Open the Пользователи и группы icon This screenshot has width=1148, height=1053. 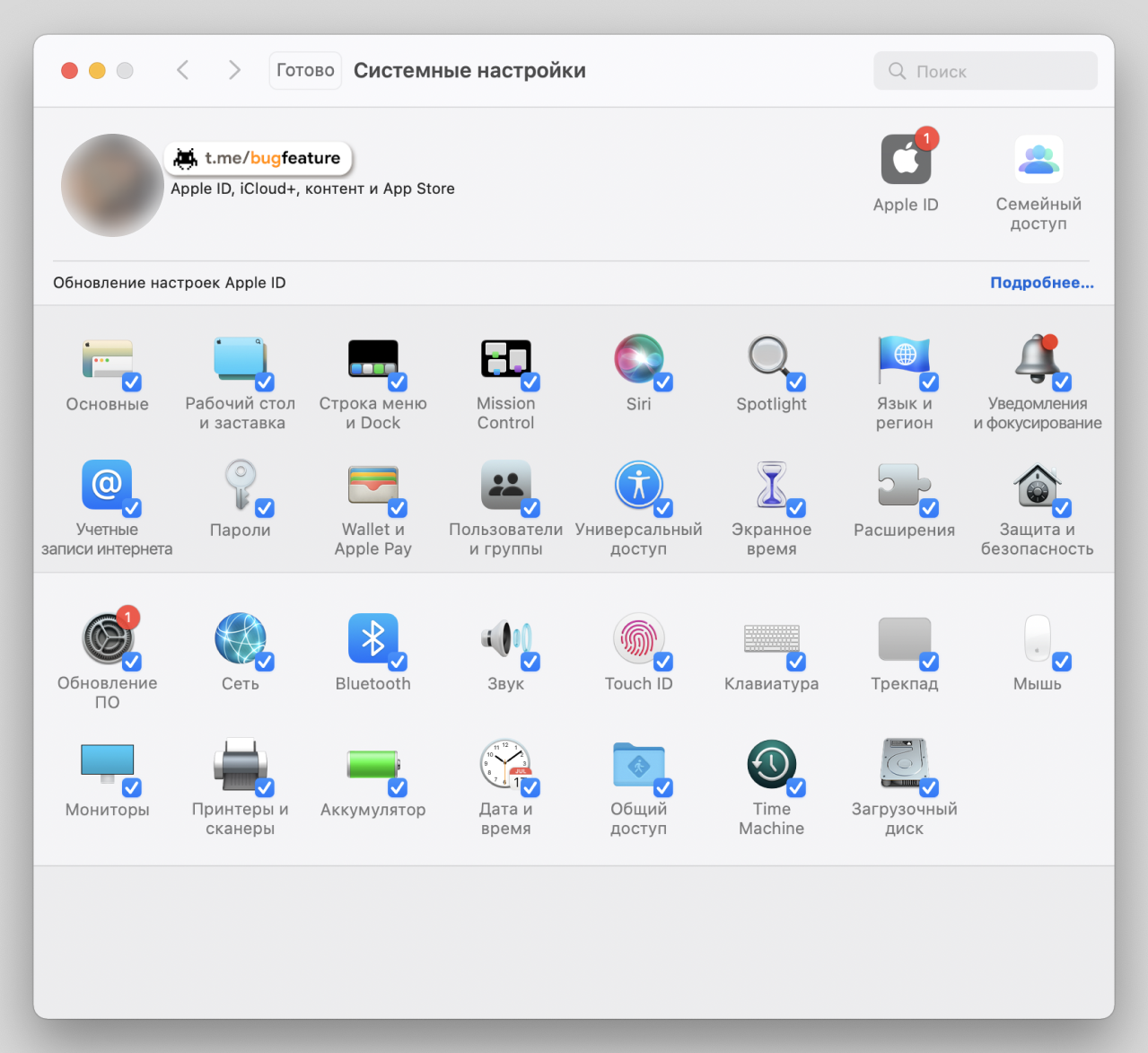click(x=505, y=485)
